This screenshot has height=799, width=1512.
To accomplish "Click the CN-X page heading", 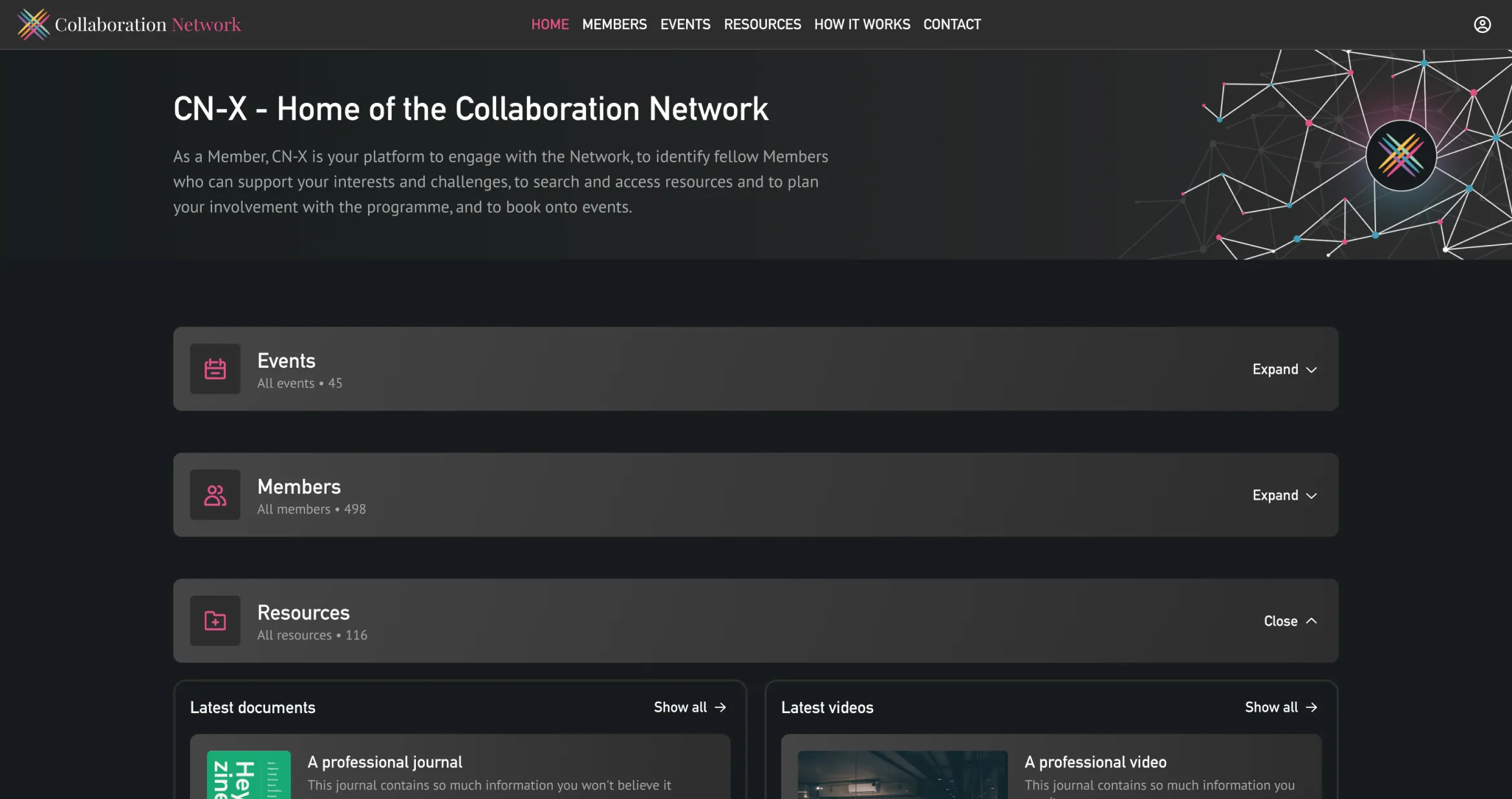I will pyautogui.click(x=471, y=109).
